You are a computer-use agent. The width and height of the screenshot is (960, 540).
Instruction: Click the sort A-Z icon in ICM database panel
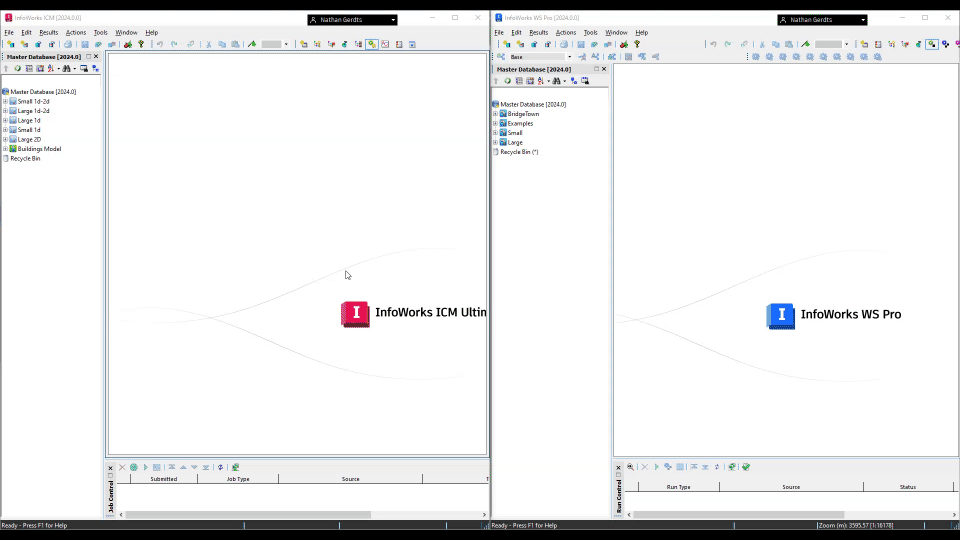[51, 69]
